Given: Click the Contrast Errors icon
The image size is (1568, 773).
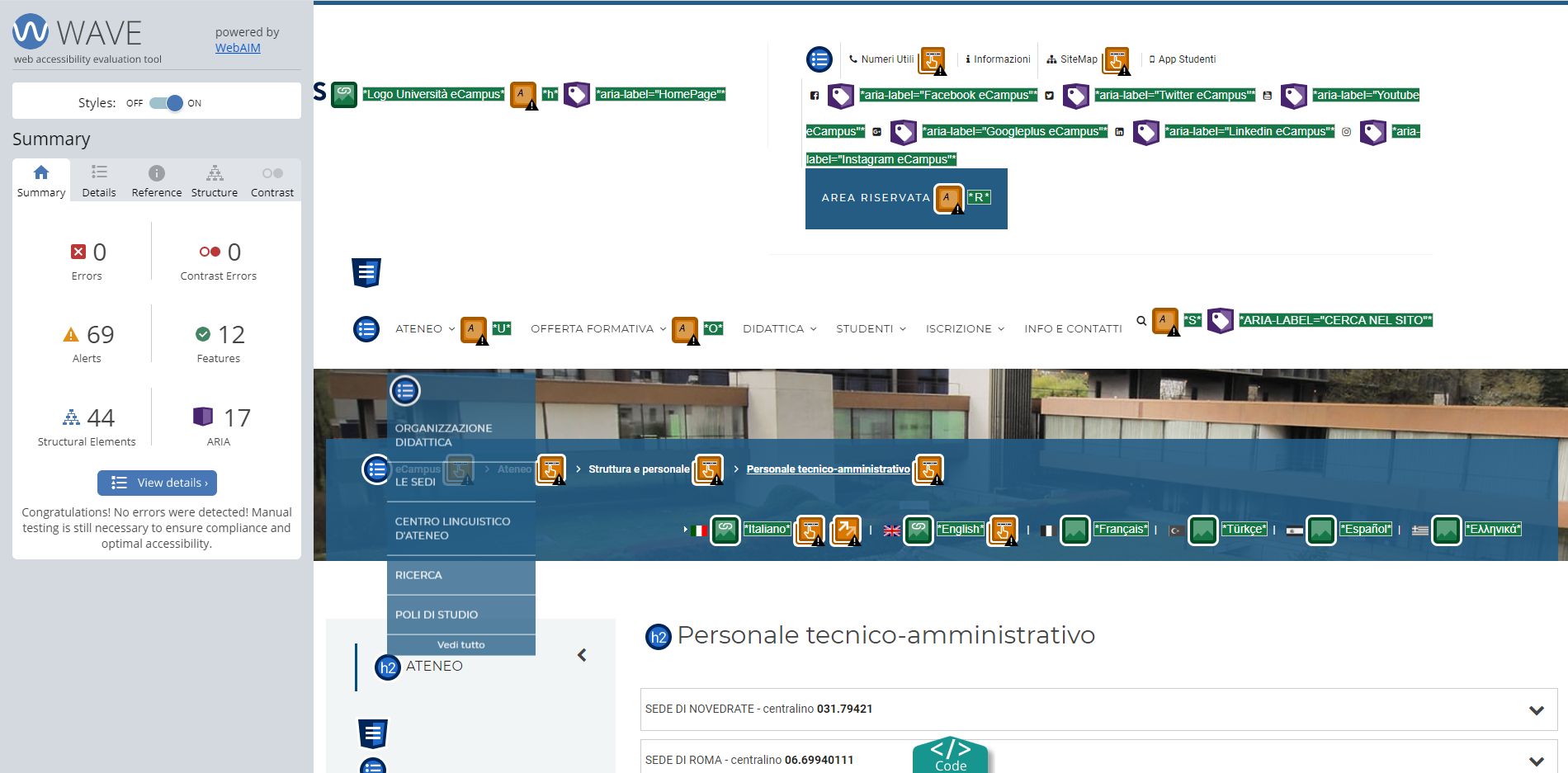Looking at the screenshot, I should click(x=210, y=252).
